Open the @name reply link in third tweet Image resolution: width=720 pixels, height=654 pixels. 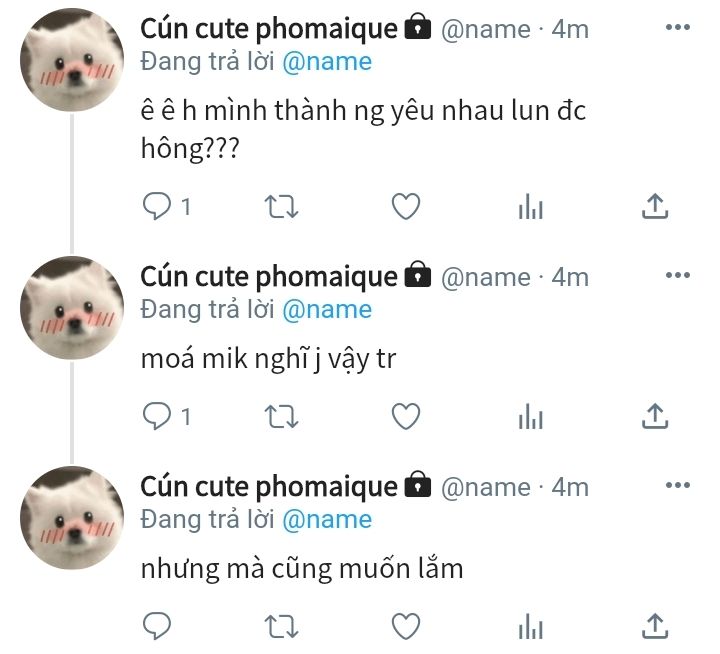coord(327,520)
